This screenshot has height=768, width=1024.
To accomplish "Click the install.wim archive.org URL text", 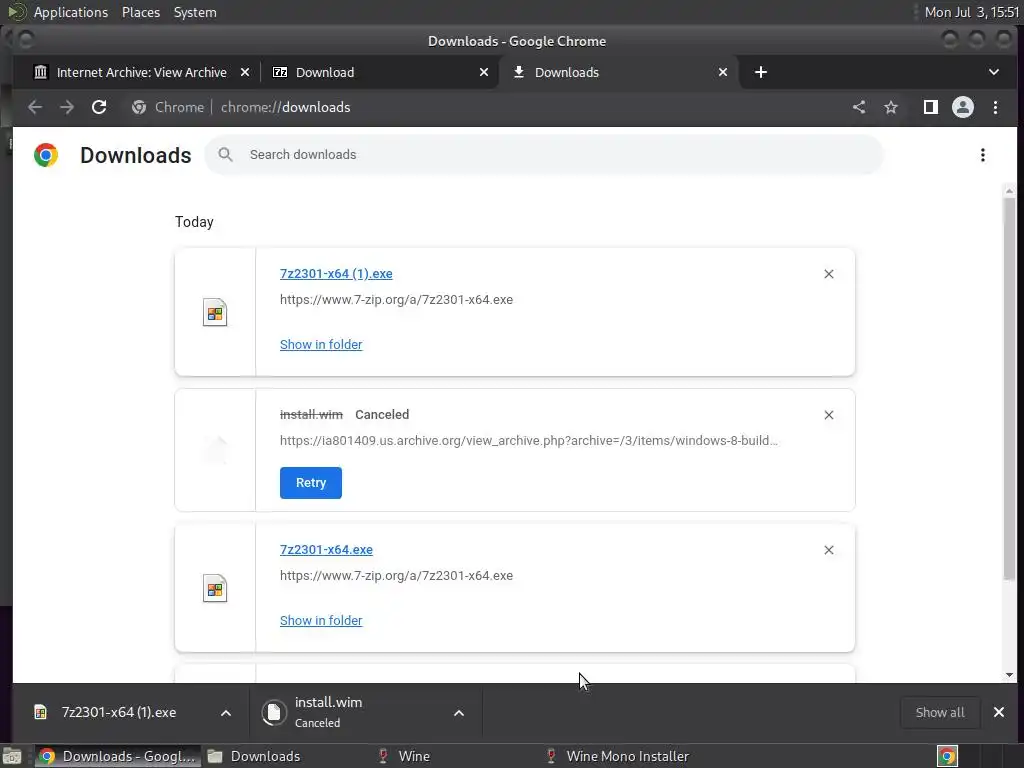I will pos(528,441).
